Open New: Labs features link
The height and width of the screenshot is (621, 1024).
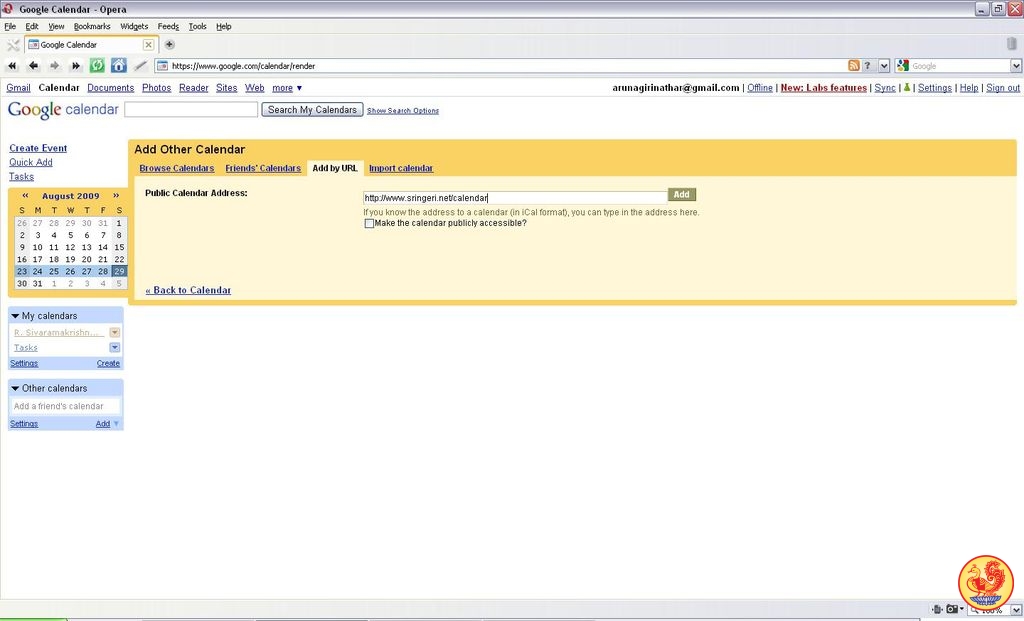tap(824, 88)
